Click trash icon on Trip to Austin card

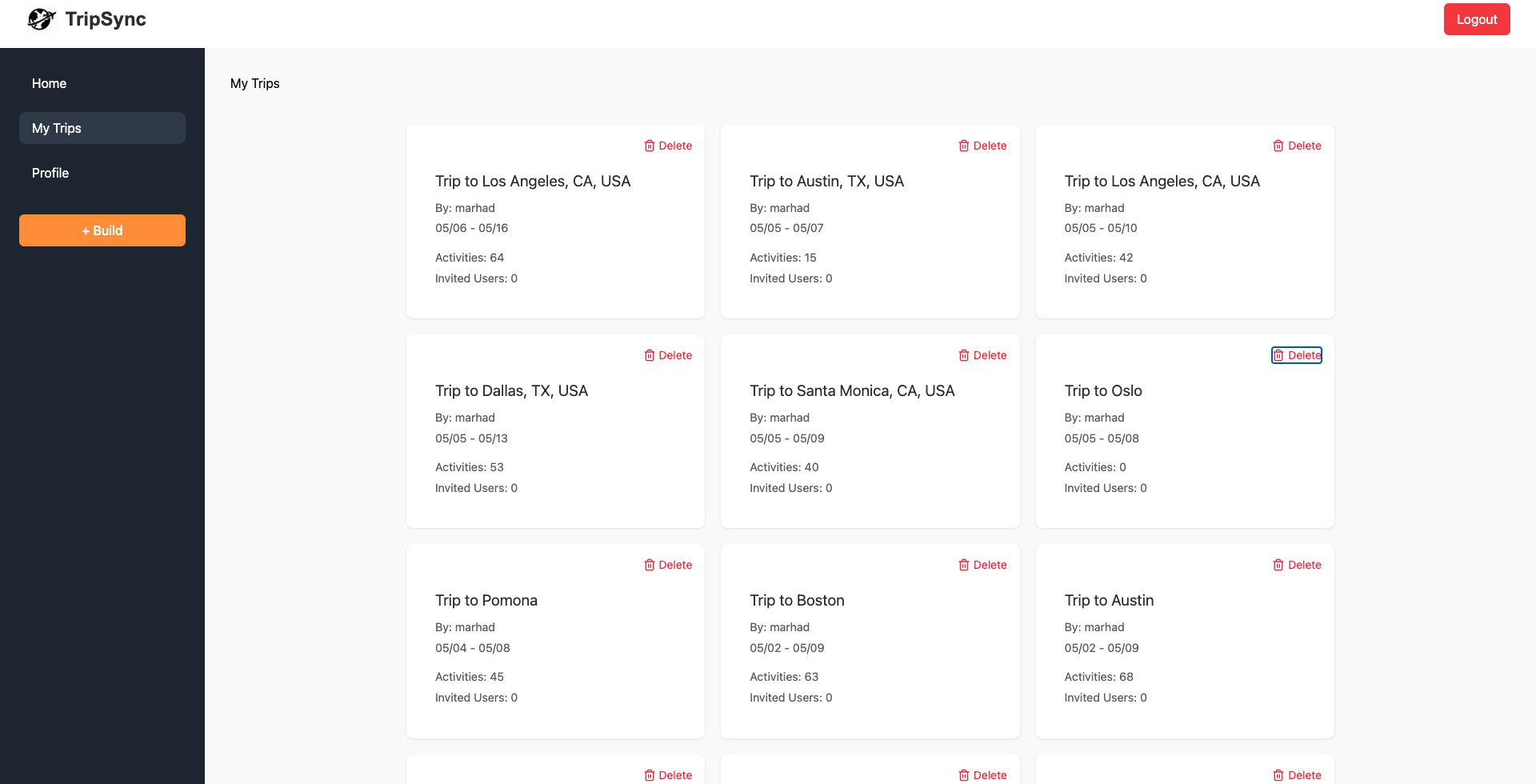[x=1278, y=565]
